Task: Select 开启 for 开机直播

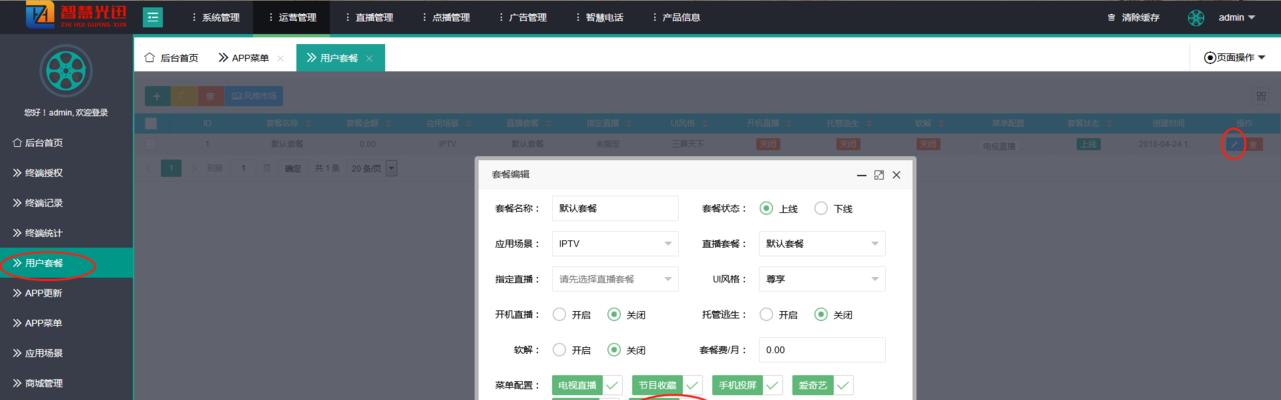Action: point(571,314)
